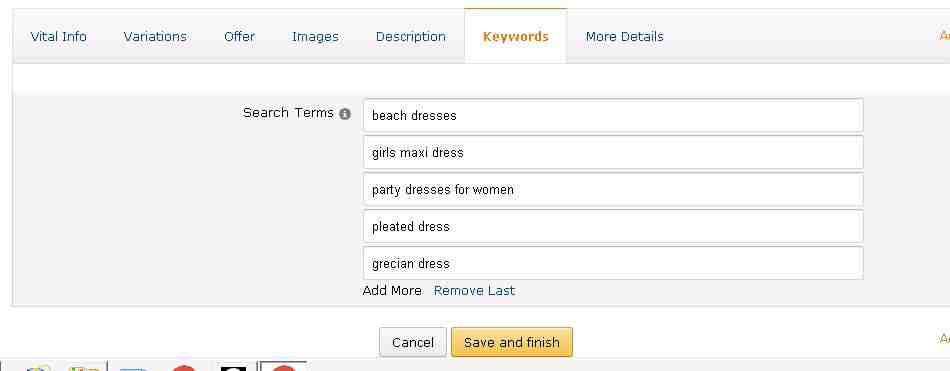This screenshot has width=950, height=371.
Task: Click the Add More link
Action: coord(392,290)
